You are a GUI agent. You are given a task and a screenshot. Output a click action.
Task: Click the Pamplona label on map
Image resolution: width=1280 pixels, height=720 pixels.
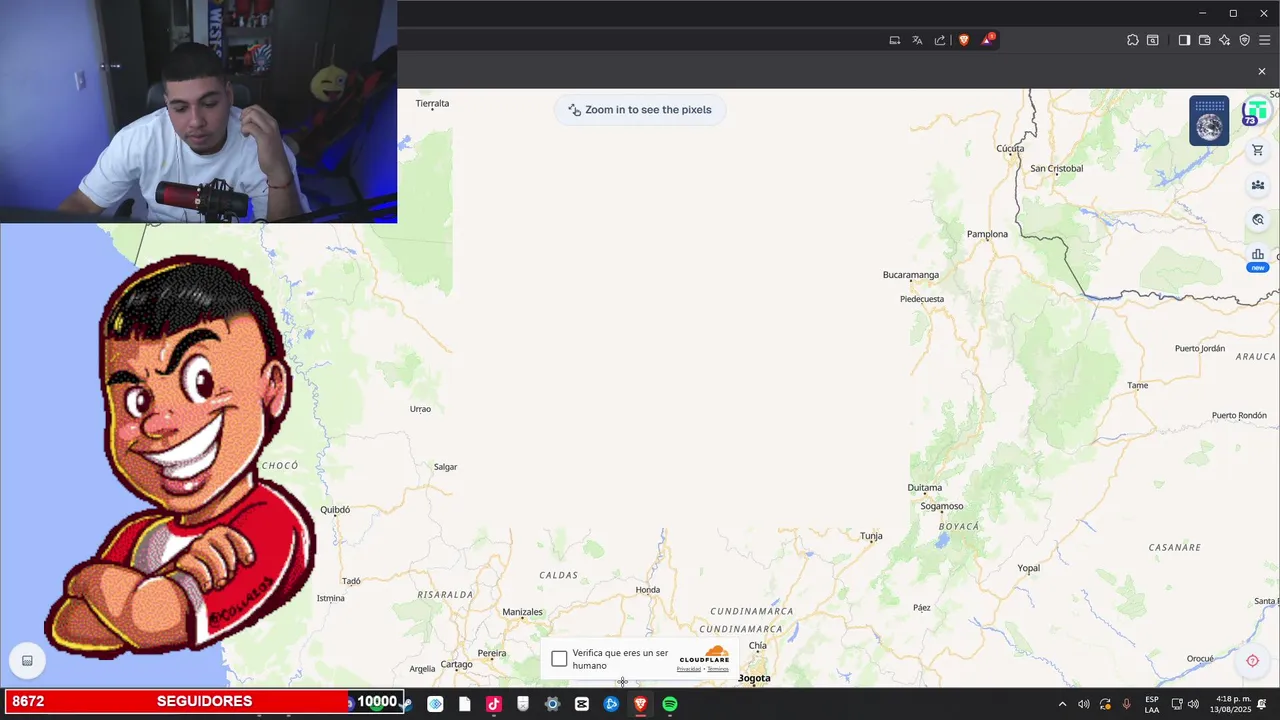pyautogui.click(x=987, y=234)
